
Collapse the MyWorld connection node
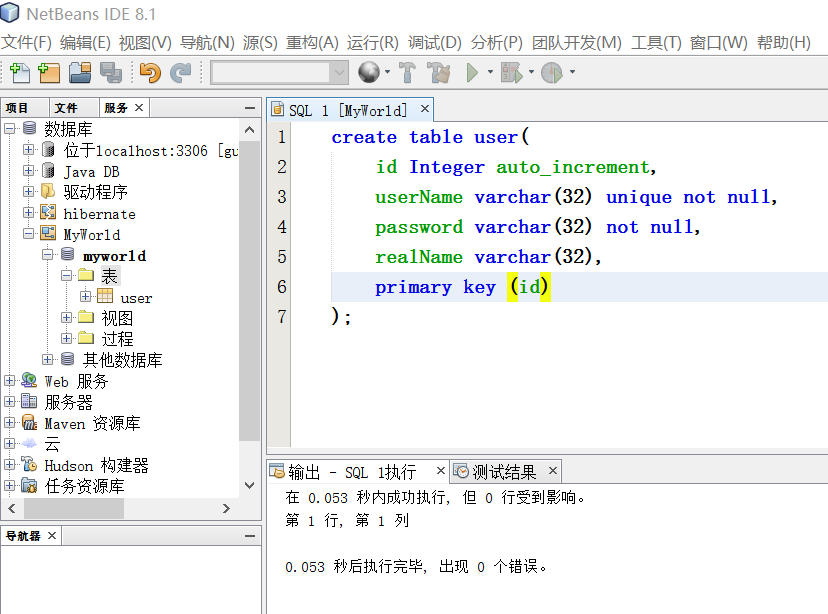(x=29, y=234)
